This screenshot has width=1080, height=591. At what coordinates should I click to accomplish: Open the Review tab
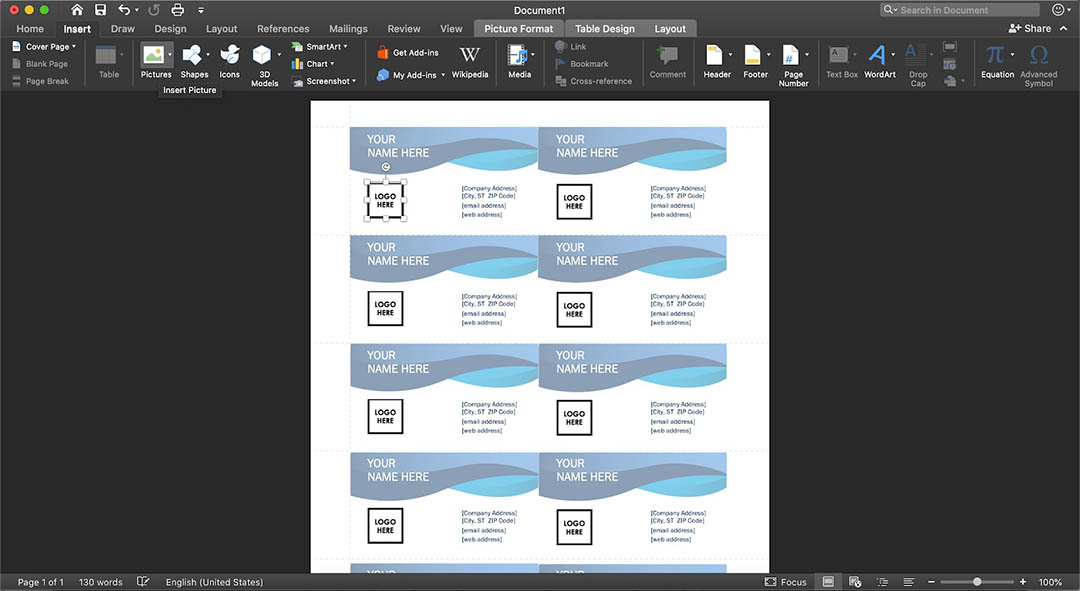pos(404,29)
